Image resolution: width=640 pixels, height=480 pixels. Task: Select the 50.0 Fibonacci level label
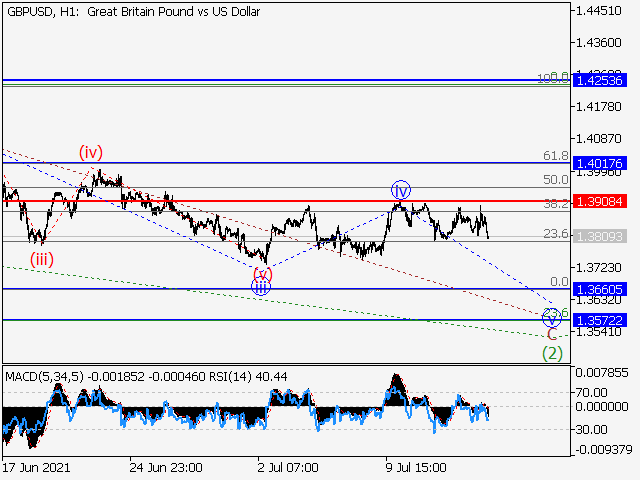tap(556, 180)
